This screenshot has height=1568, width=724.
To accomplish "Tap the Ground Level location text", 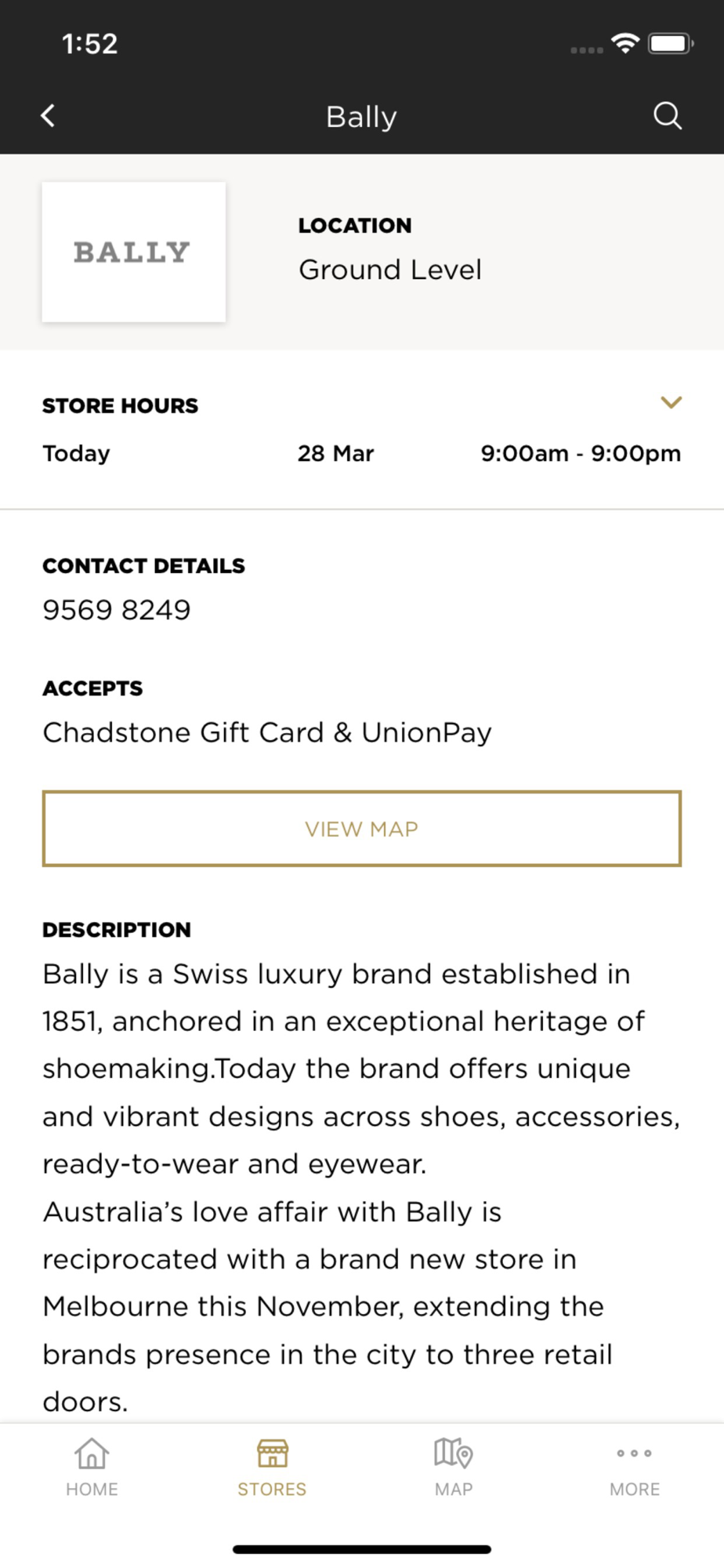I will [390, 270].
